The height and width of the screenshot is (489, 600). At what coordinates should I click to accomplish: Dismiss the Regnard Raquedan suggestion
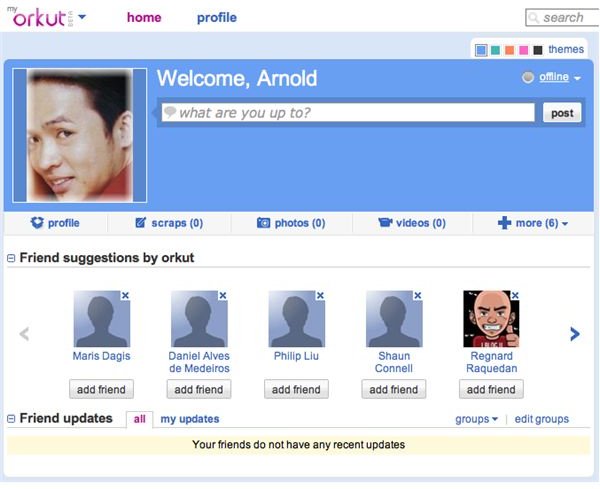[515, 295]
